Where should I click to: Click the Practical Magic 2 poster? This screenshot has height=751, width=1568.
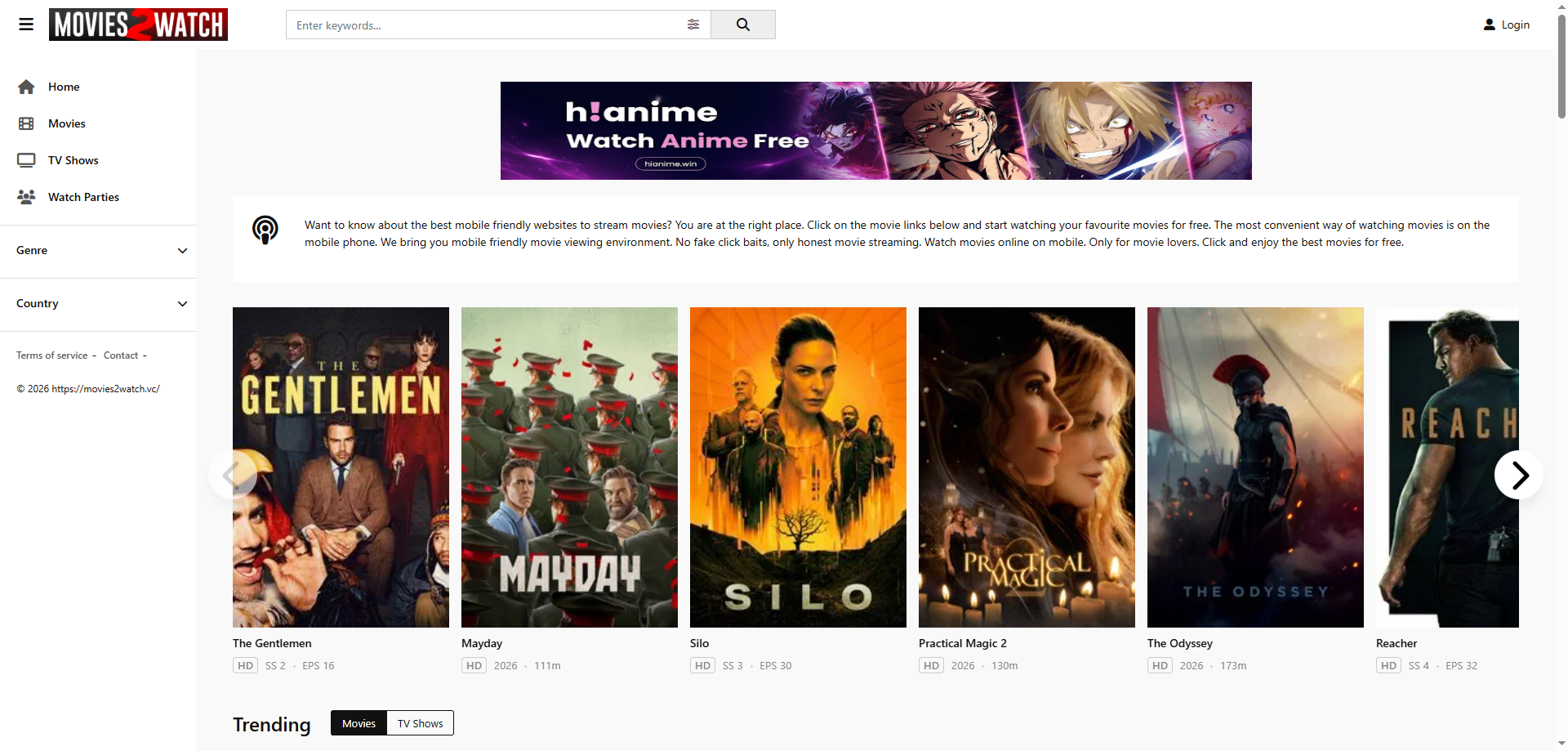point(1027,467)
